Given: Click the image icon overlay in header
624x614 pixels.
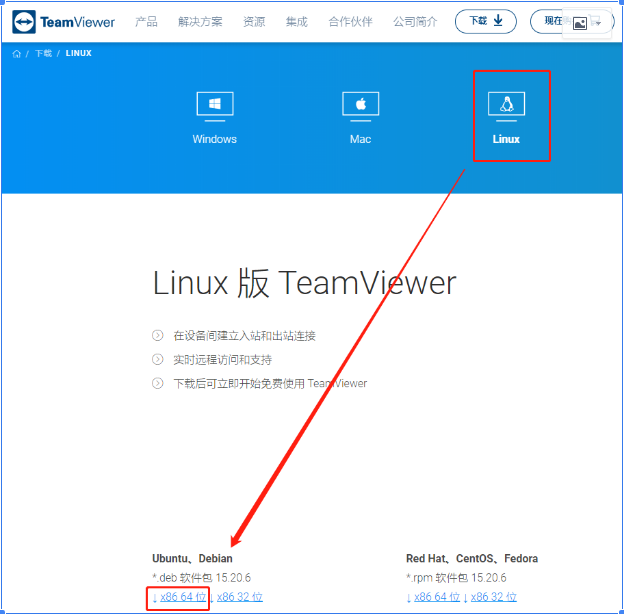Looking at the screenshot, I should tap(579, 23).
